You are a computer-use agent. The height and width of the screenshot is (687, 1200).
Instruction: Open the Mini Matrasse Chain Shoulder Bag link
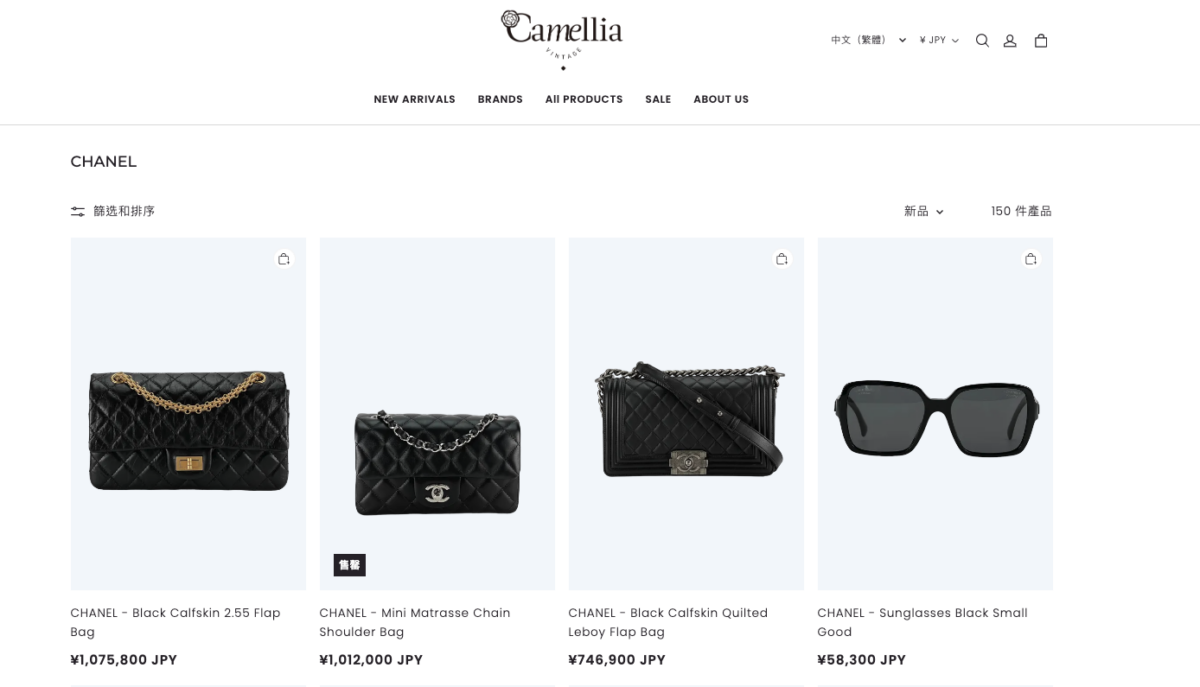pos(415,622)
